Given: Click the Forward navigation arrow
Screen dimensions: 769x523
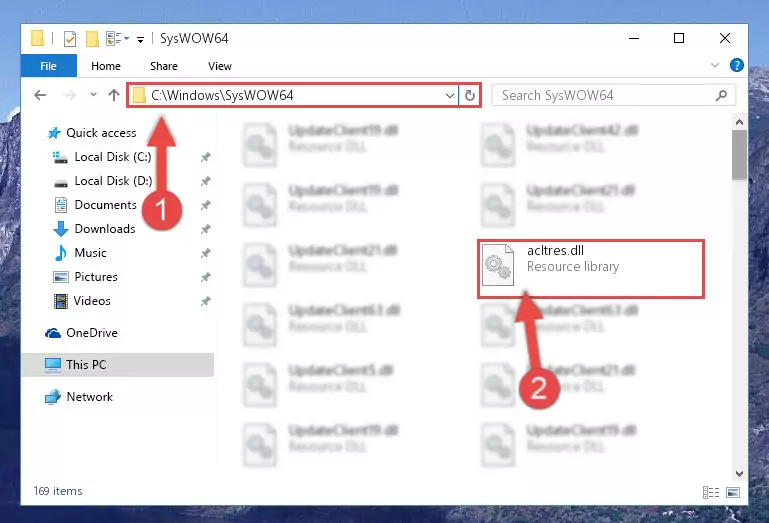Looking at the screenshot, I should 69,95.
